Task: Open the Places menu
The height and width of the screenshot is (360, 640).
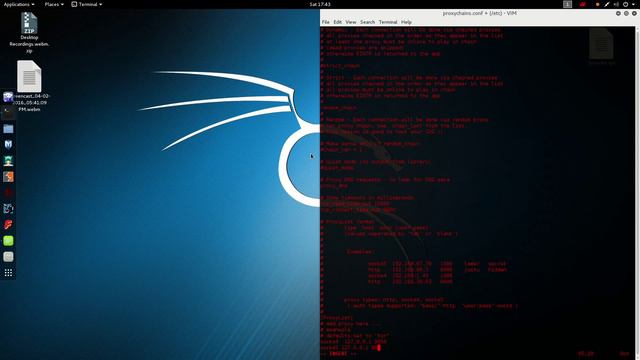Action: pyautogui.click(x=54, y=4)
